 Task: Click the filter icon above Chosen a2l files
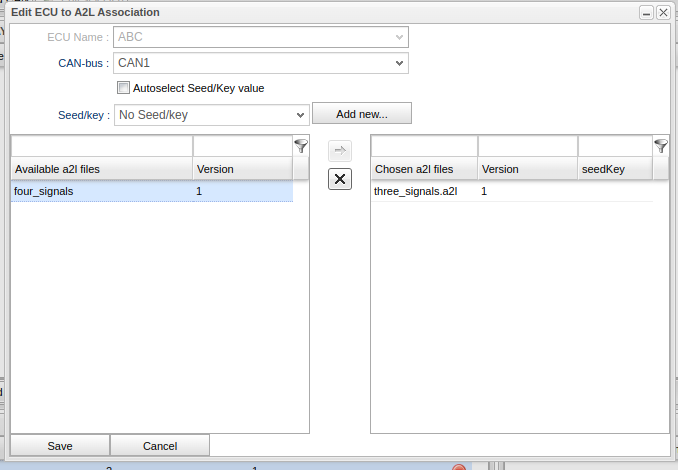[661, 146]
